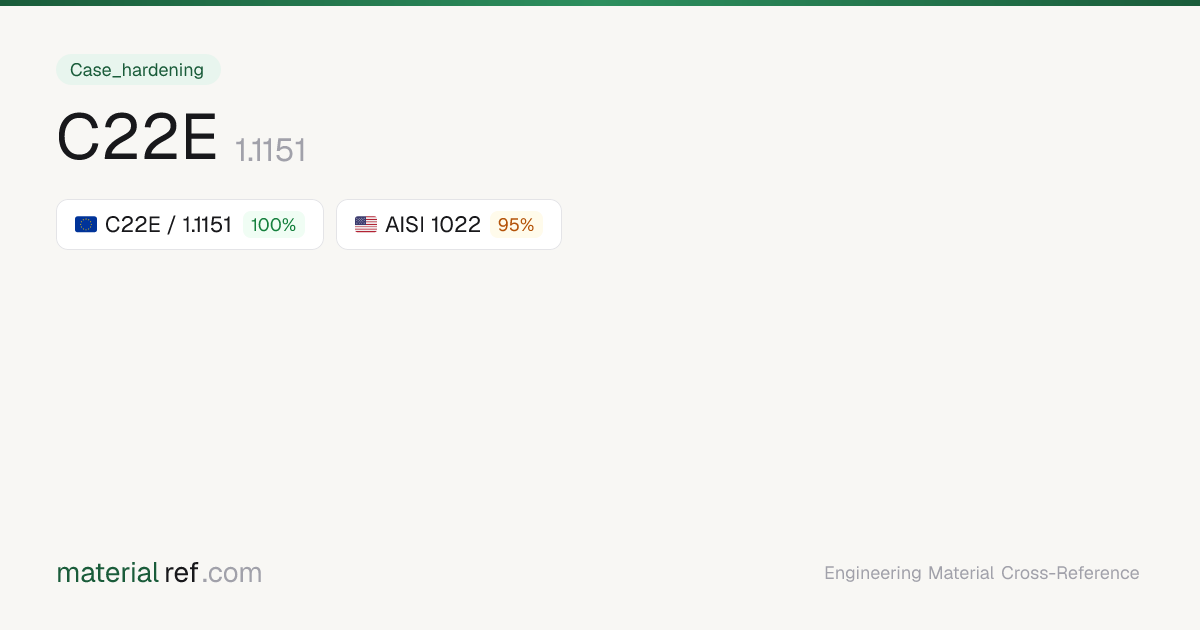This screenshot has width=1200, height=630.
Task: Click the gray ".com" in the logo
Action: (x=232, y=573)
